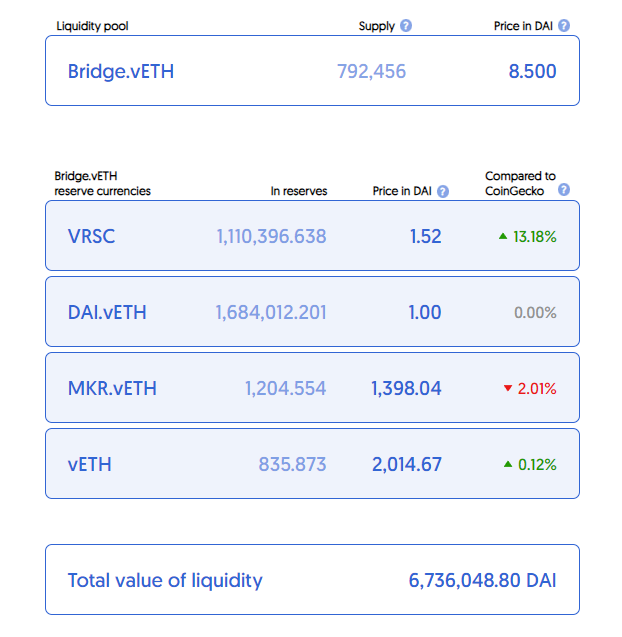Image resolution: width=622 pixels, height=637 pixels.
Task: Click help icon next to Compared to CoinGecko
Action: click(563, 189)
